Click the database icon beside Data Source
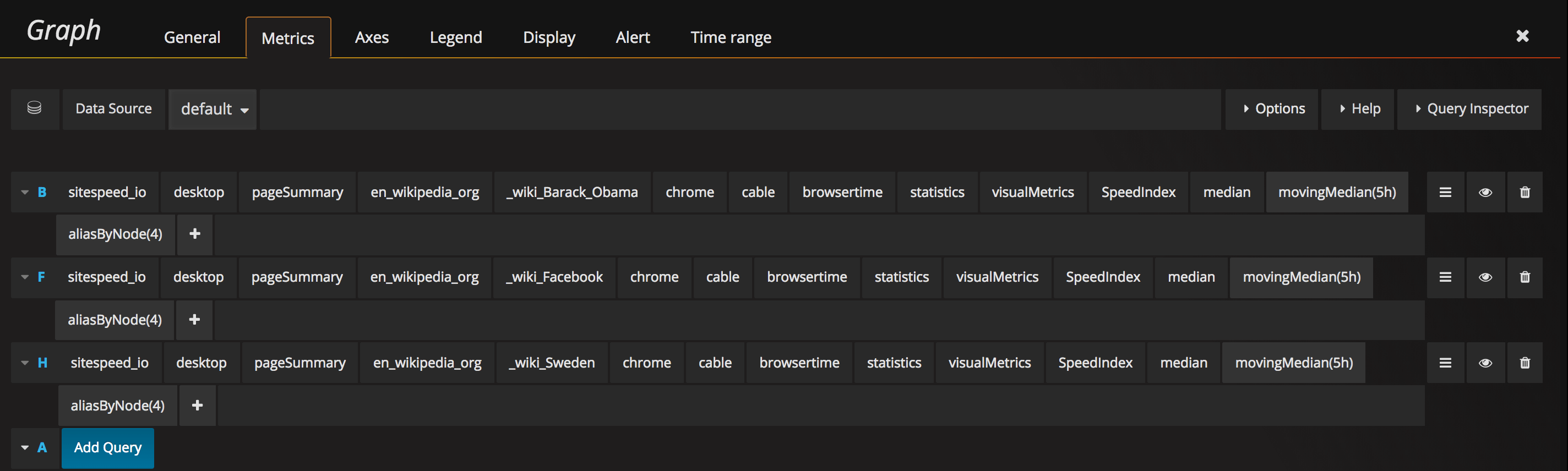This screenshot has width=1568, height=471. point(35,108)
